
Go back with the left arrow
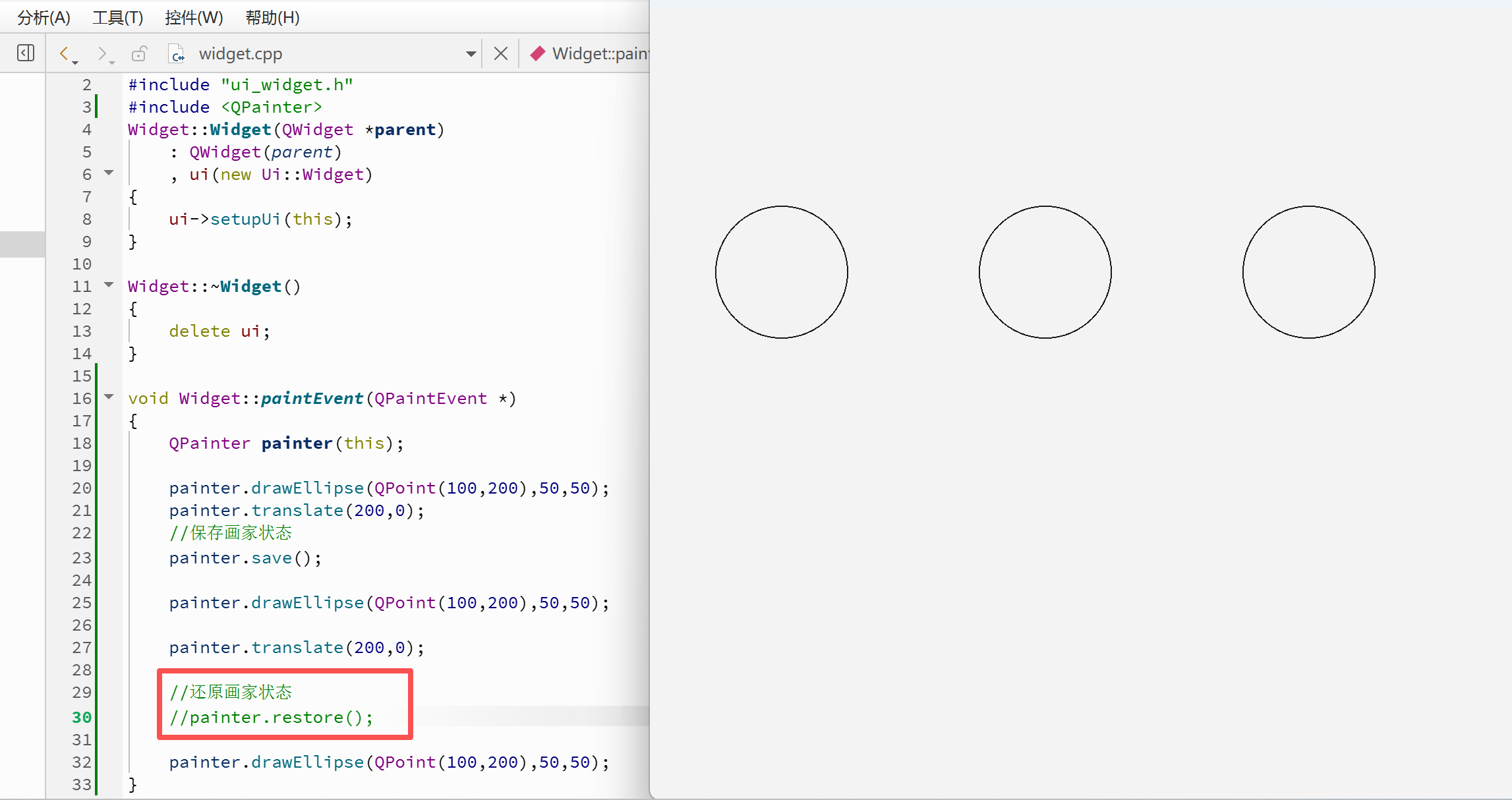click(x=65, y=53)
